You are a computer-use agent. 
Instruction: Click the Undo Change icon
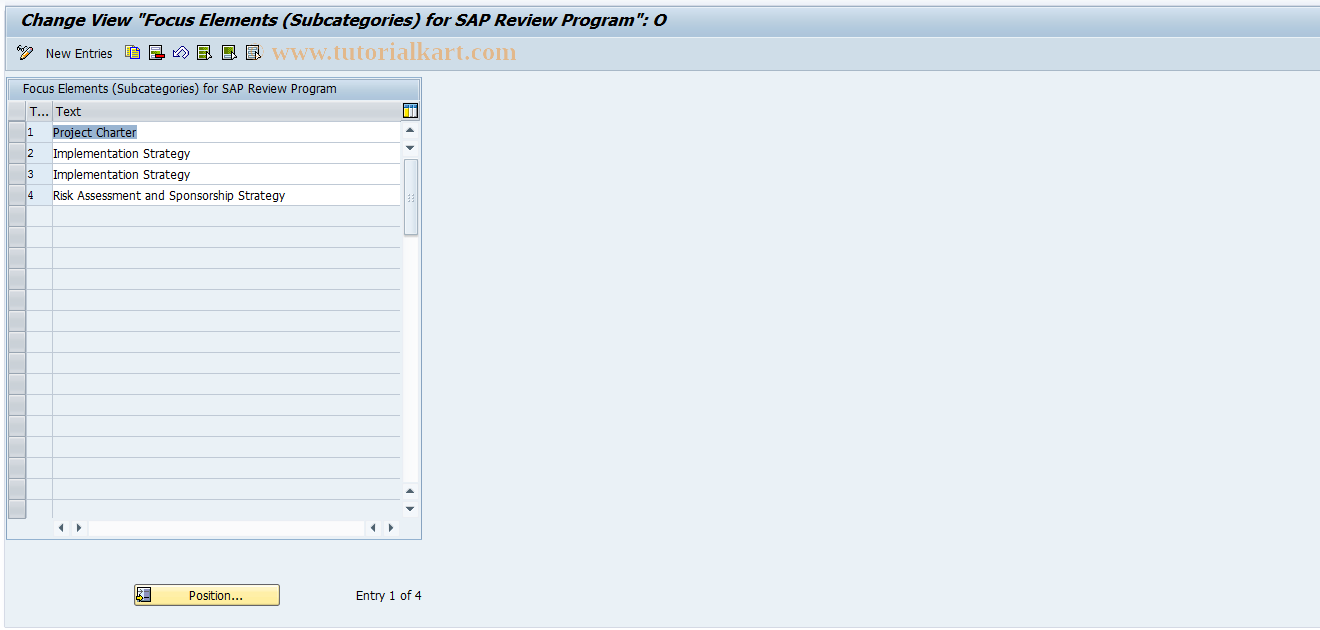pos(181,53)
